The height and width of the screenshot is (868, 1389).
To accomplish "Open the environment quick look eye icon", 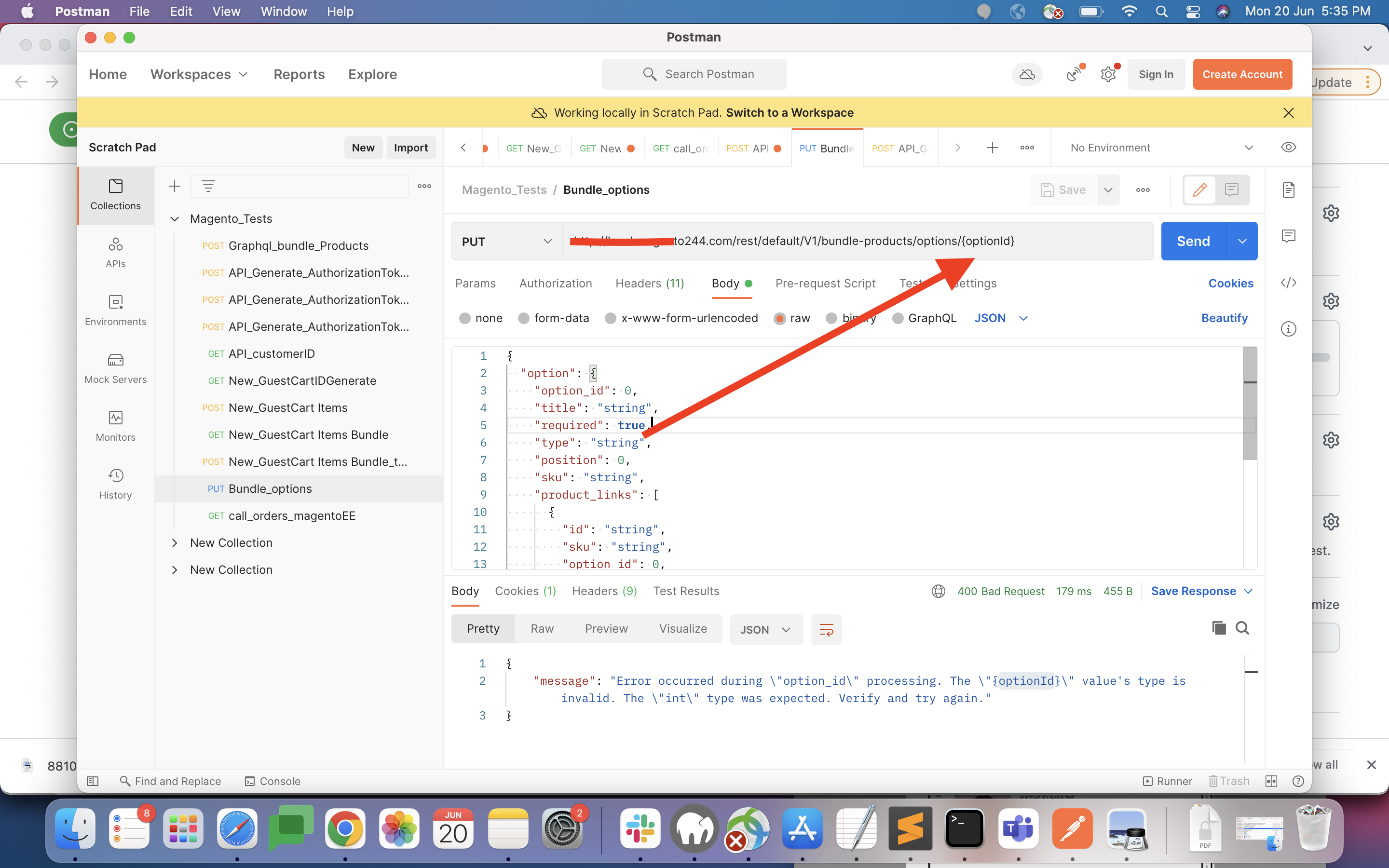I will point(1288,148).
